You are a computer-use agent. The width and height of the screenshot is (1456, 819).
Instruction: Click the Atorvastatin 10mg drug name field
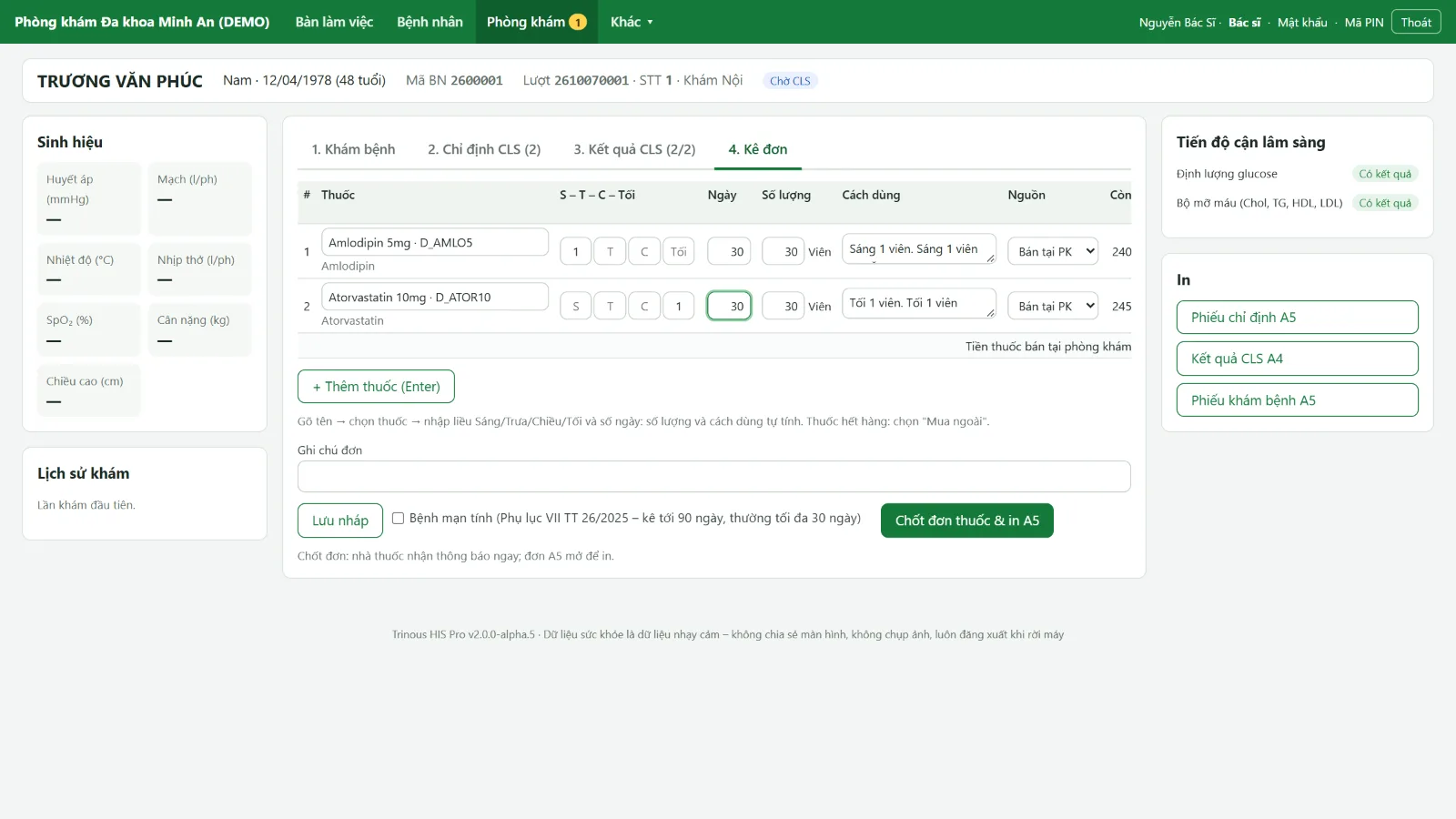(x=435, y=297)
